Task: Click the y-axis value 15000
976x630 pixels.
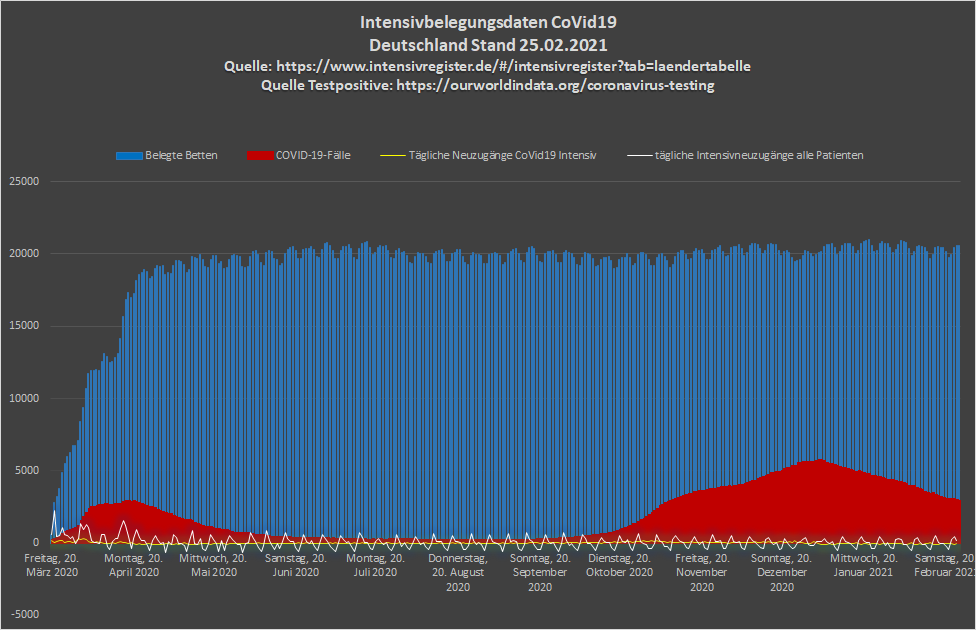Action: (24, 326)
